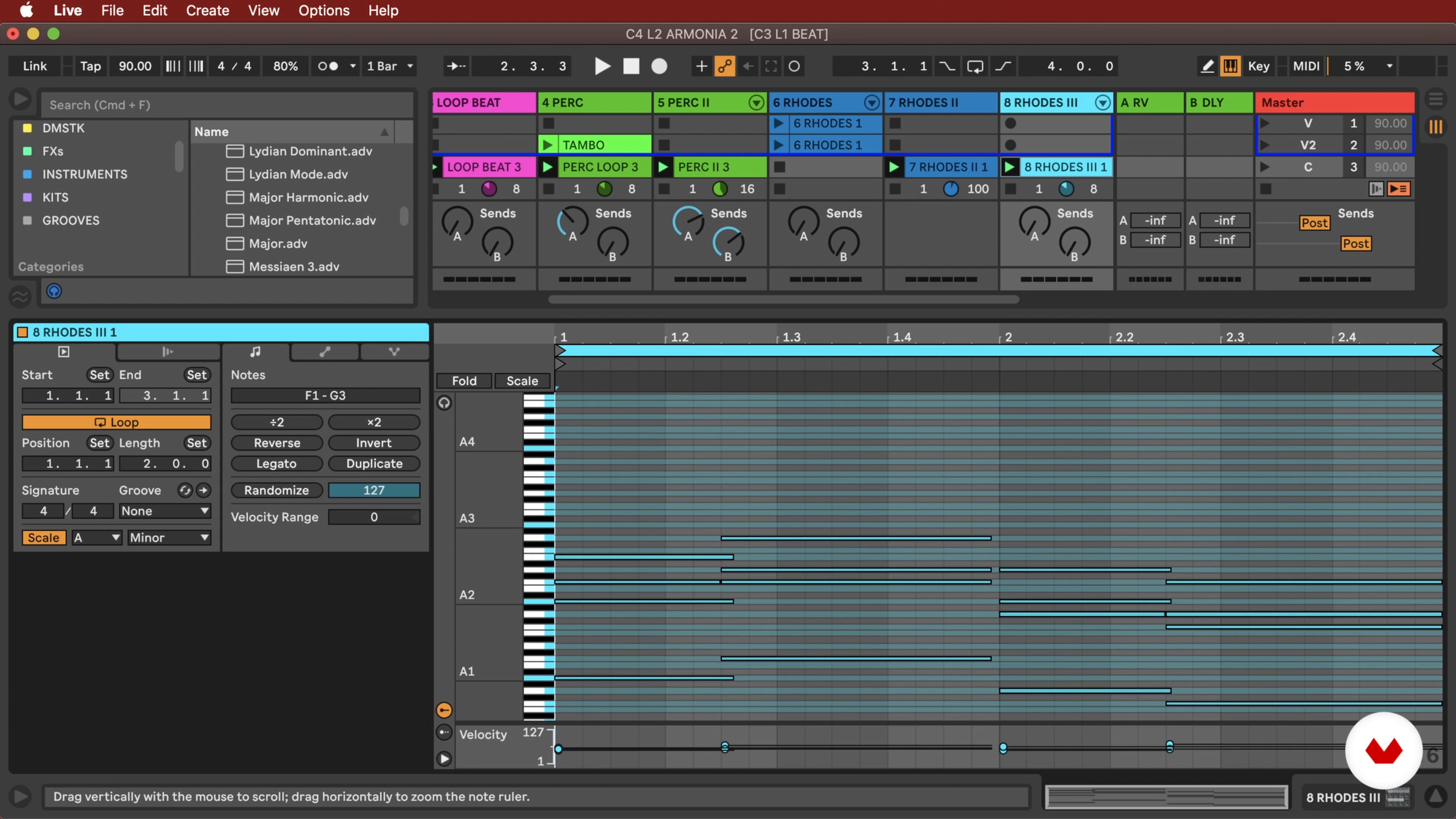Click the Reverse notes button
Image resolution: width=1456 pixels, height=819 pixels.
pyautogui.click(x=277, y=443)
